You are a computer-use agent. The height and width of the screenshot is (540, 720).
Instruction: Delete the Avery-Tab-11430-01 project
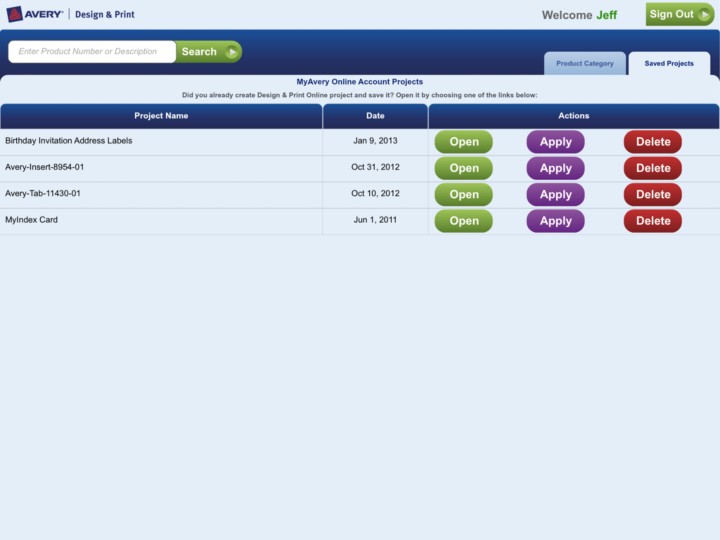[652, 195]
